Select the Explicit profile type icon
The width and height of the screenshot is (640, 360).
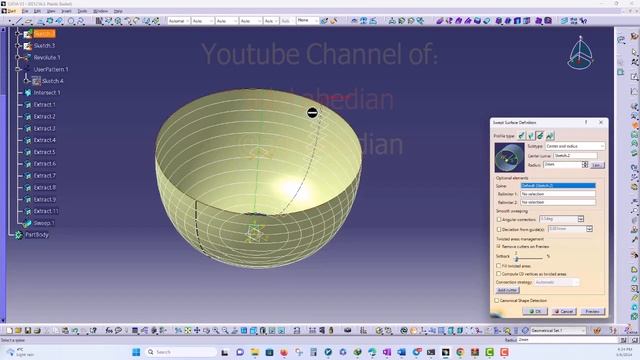click(522, 136)
